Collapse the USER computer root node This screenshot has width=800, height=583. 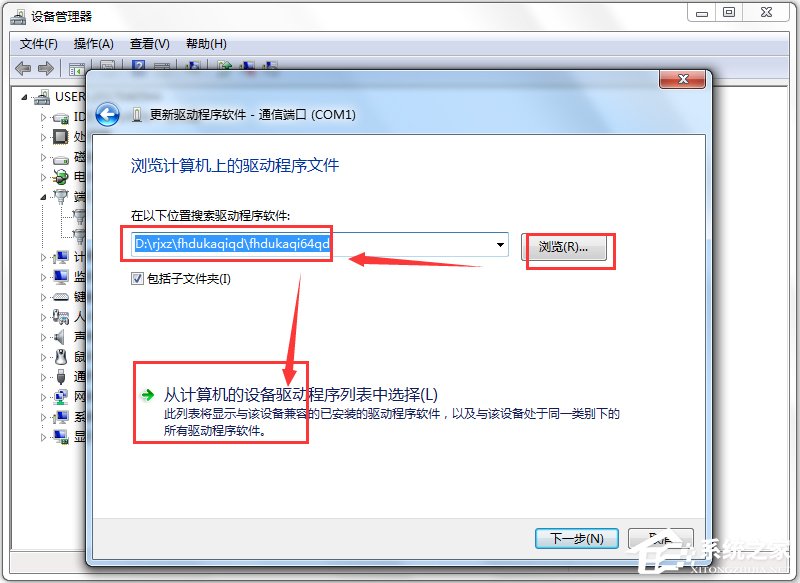click(x=24, y=97)
